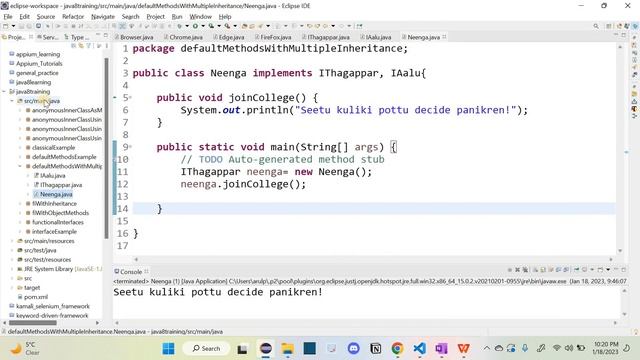Select pom.xml in Project Explorer
640x360 pixels.
point(36,297)
